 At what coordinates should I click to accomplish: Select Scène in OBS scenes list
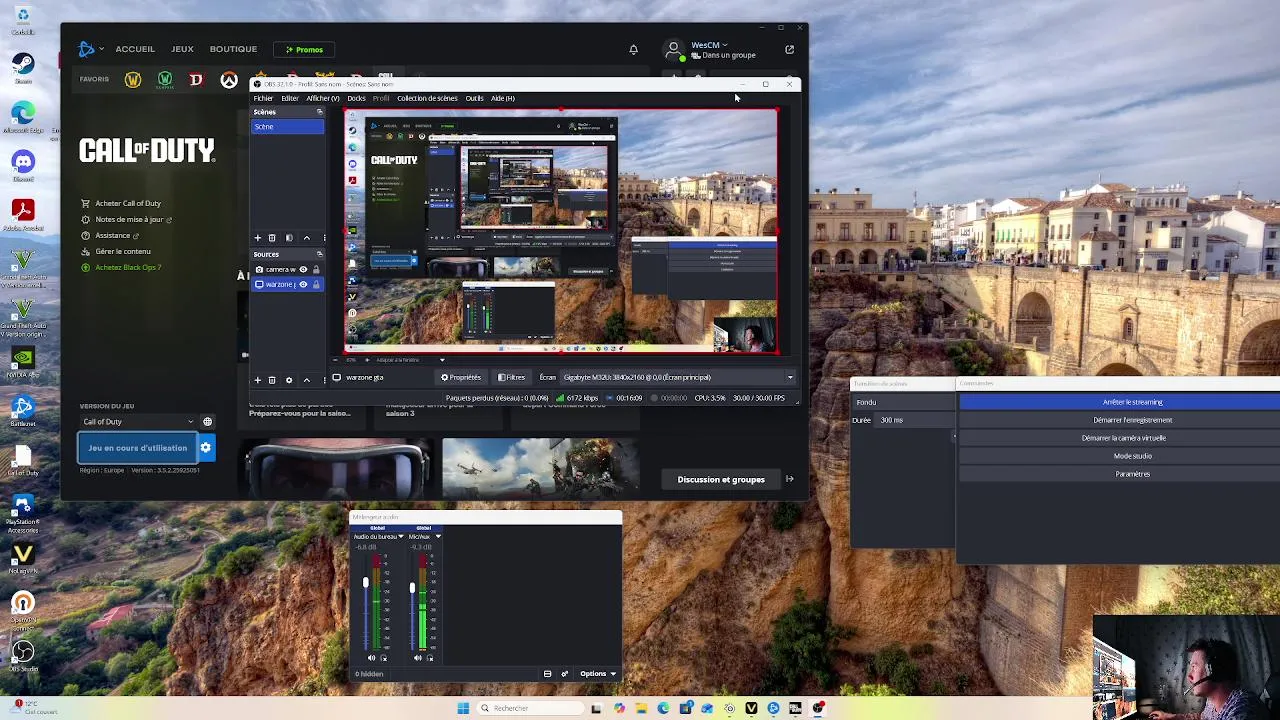[287, 127]
